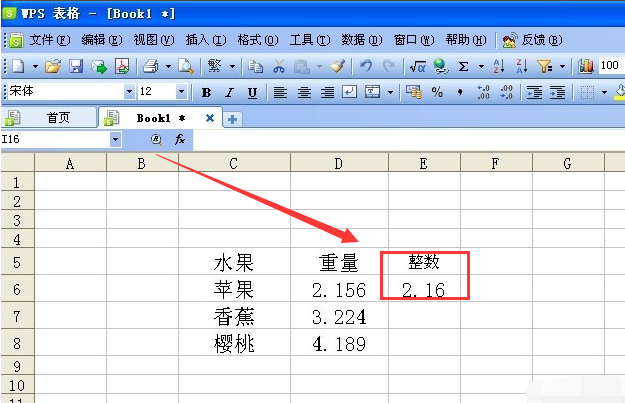The height and width of the screenshot is (403, 625).
Task: Insert a chart with the bar chart icon
Action: coord(586,66)
